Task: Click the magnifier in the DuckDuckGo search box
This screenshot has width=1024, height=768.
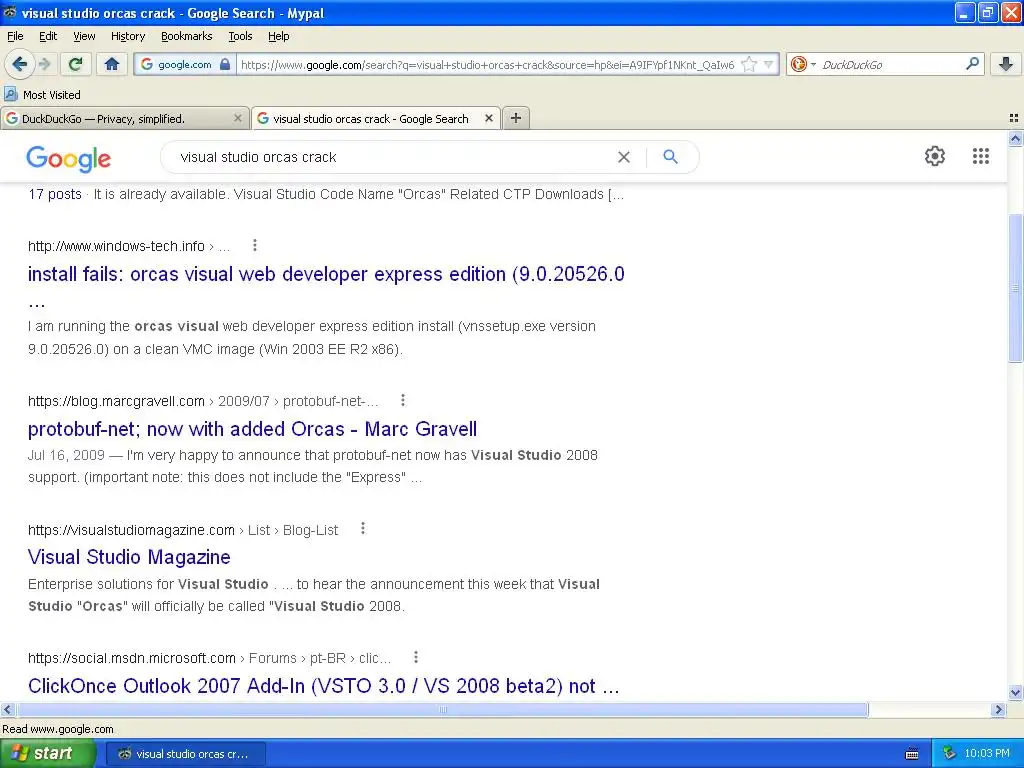Action: 972,64
